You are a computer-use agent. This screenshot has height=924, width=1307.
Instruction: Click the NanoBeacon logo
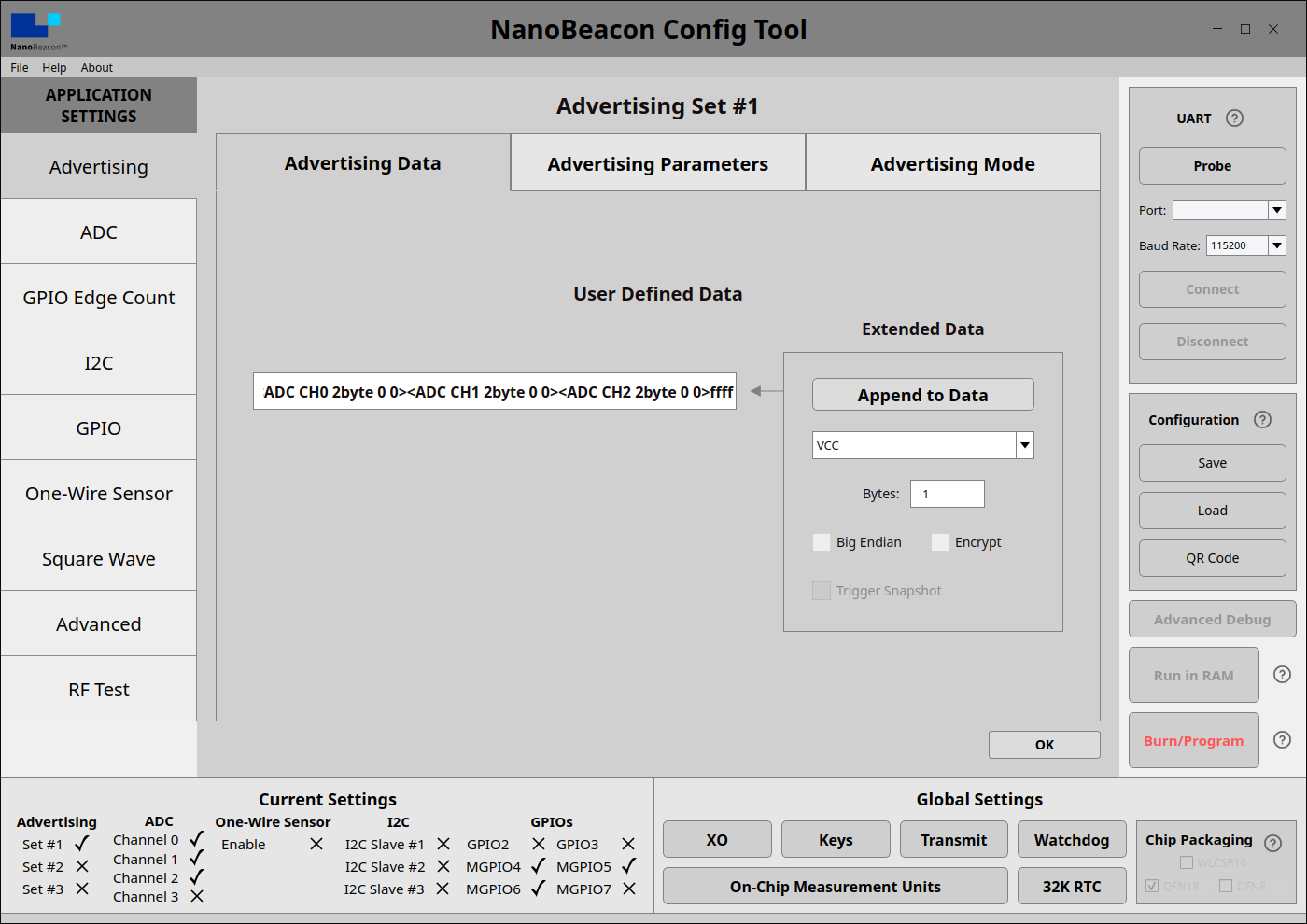point(36,32)
